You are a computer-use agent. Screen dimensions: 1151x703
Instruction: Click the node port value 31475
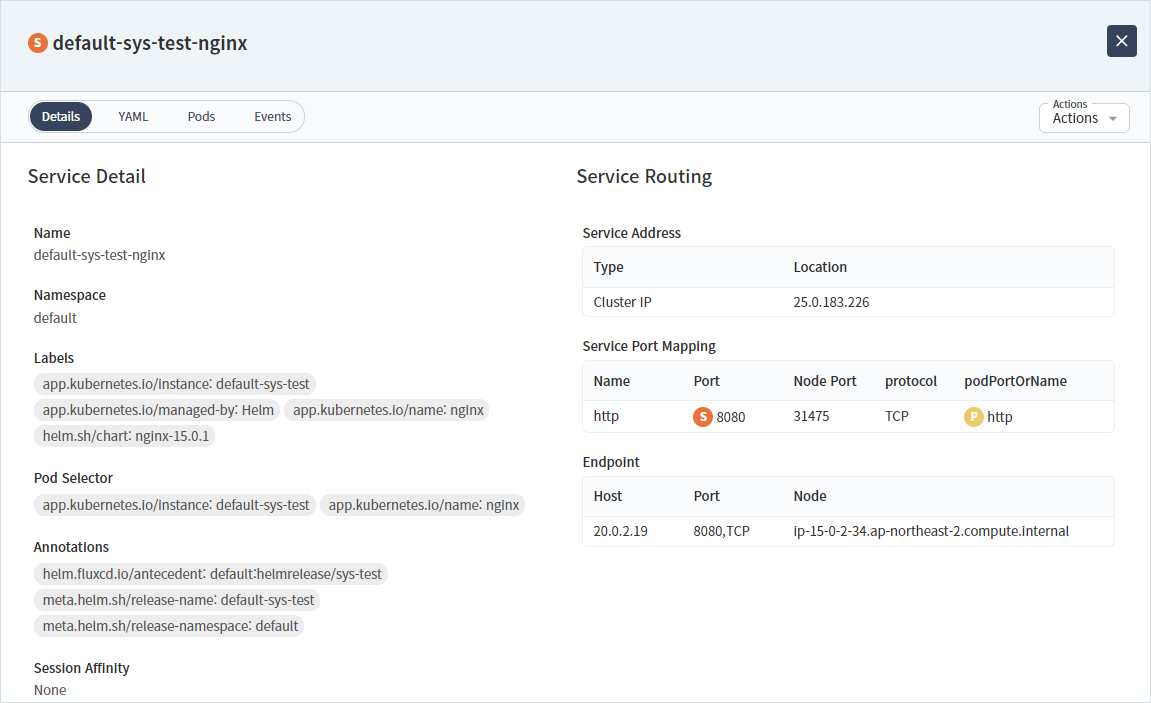(x=811, y=416)
